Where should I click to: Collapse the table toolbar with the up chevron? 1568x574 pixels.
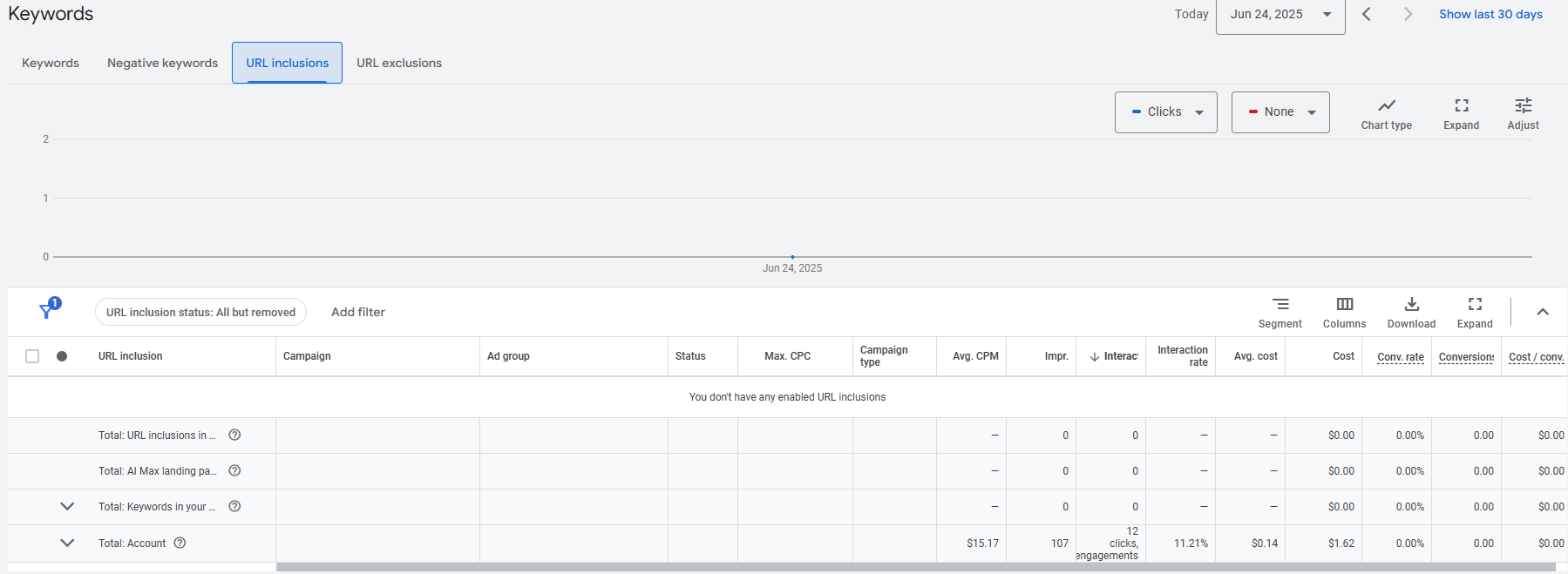tap(1542, 312)
